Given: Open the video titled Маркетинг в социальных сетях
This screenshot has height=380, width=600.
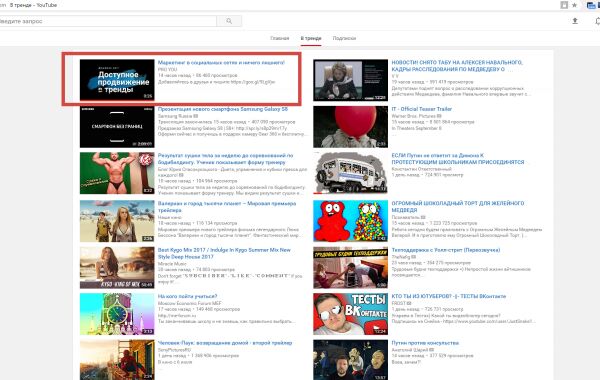Looking at the screenshot, I should [x=221, y=62].
